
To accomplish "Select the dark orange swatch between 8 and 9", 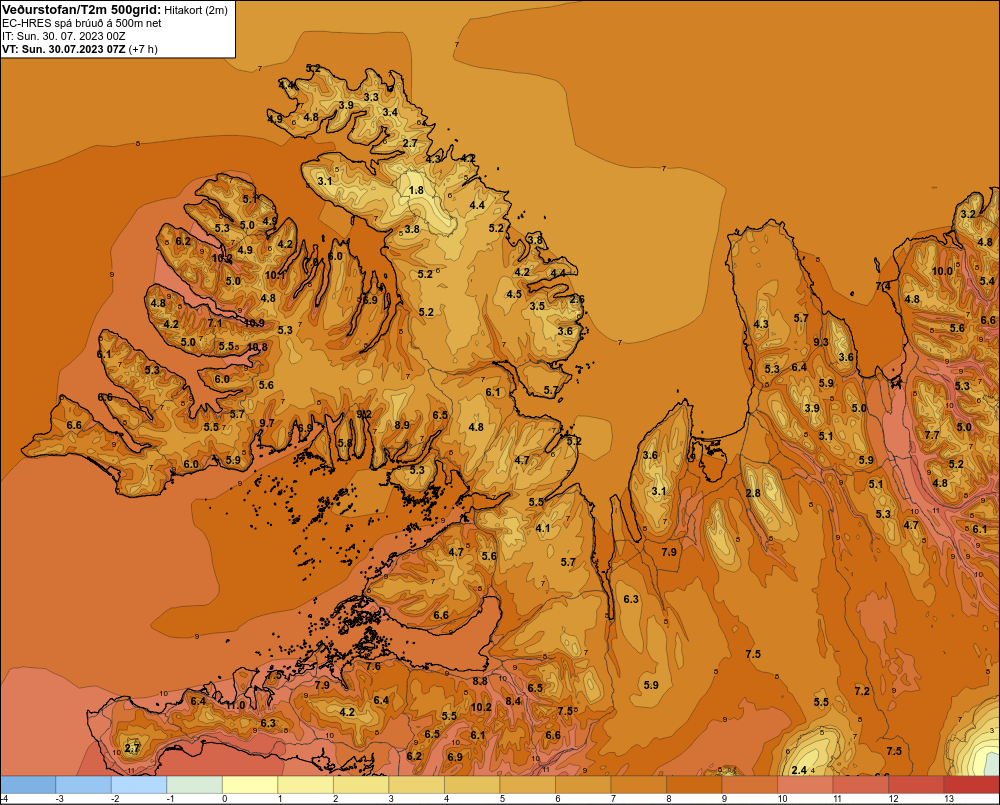I will (694, 784).
